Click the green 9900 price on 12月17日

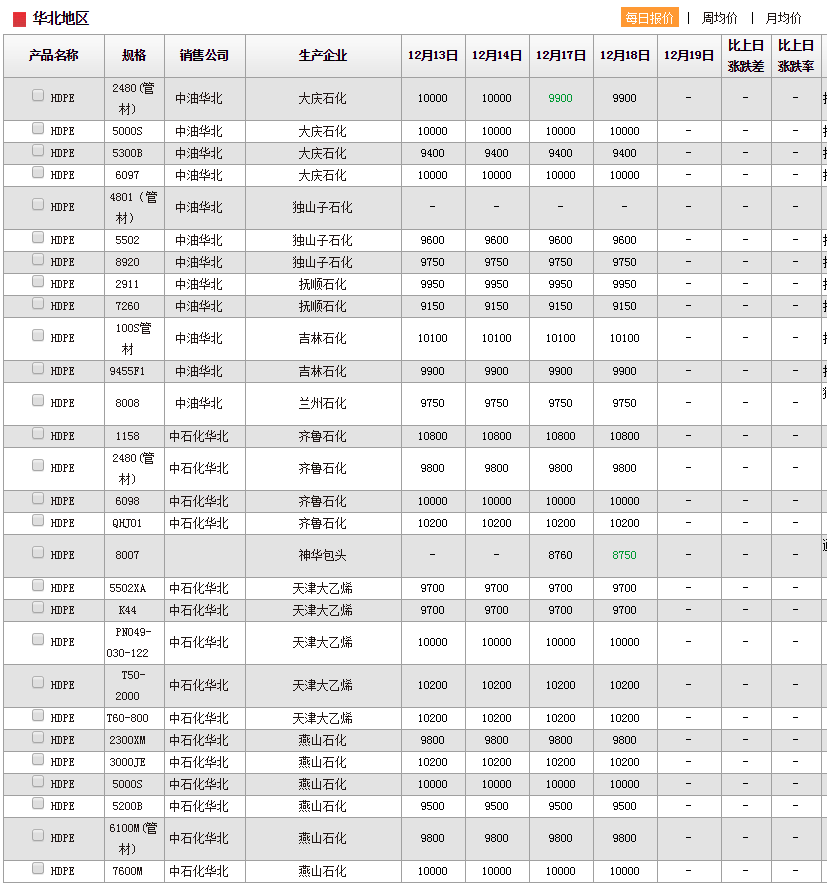tap(560, 99)
